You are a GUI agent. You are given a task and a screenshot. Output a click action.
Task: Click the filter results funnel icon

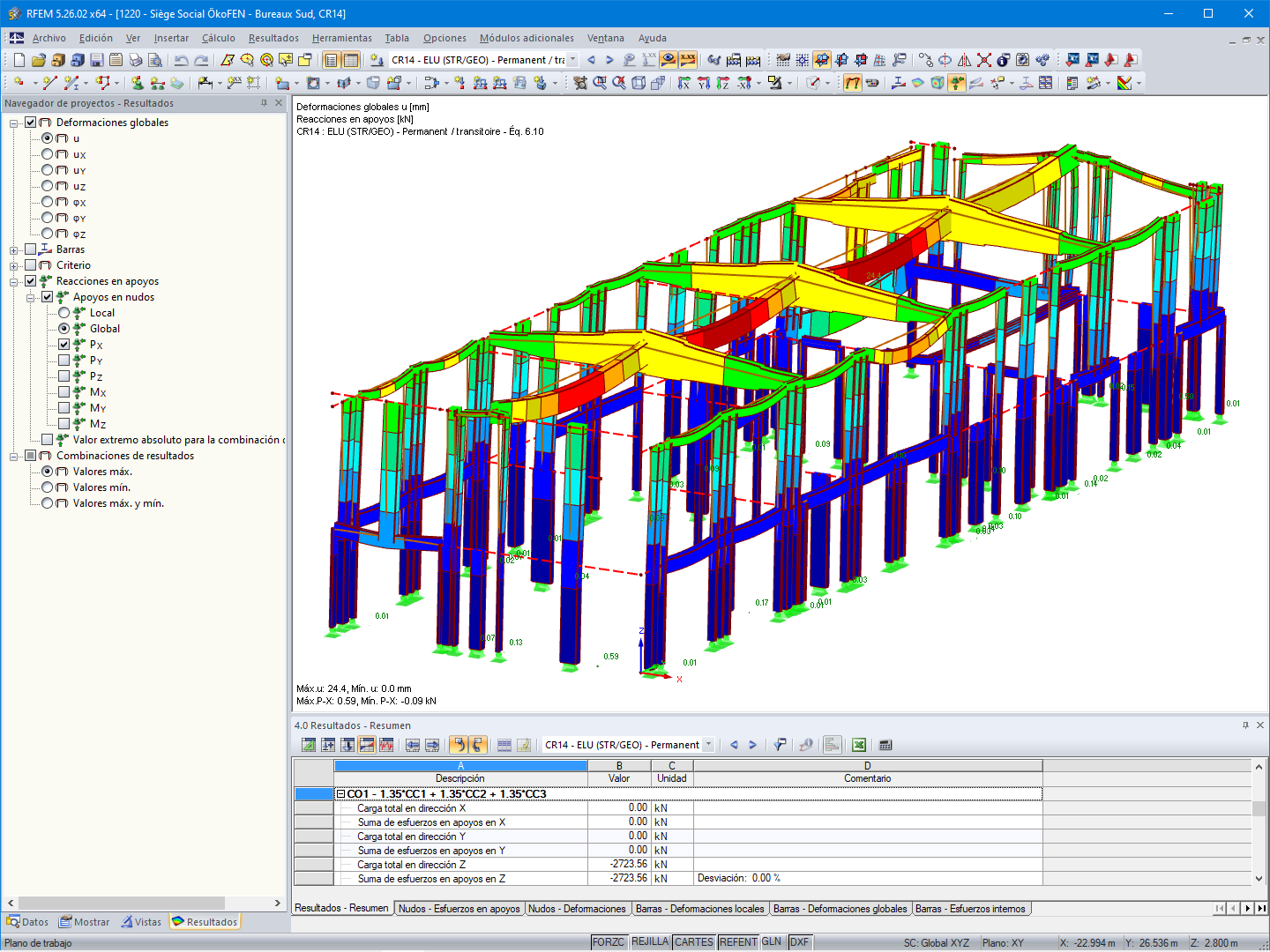pyautogui.click(x=780, y=745)
